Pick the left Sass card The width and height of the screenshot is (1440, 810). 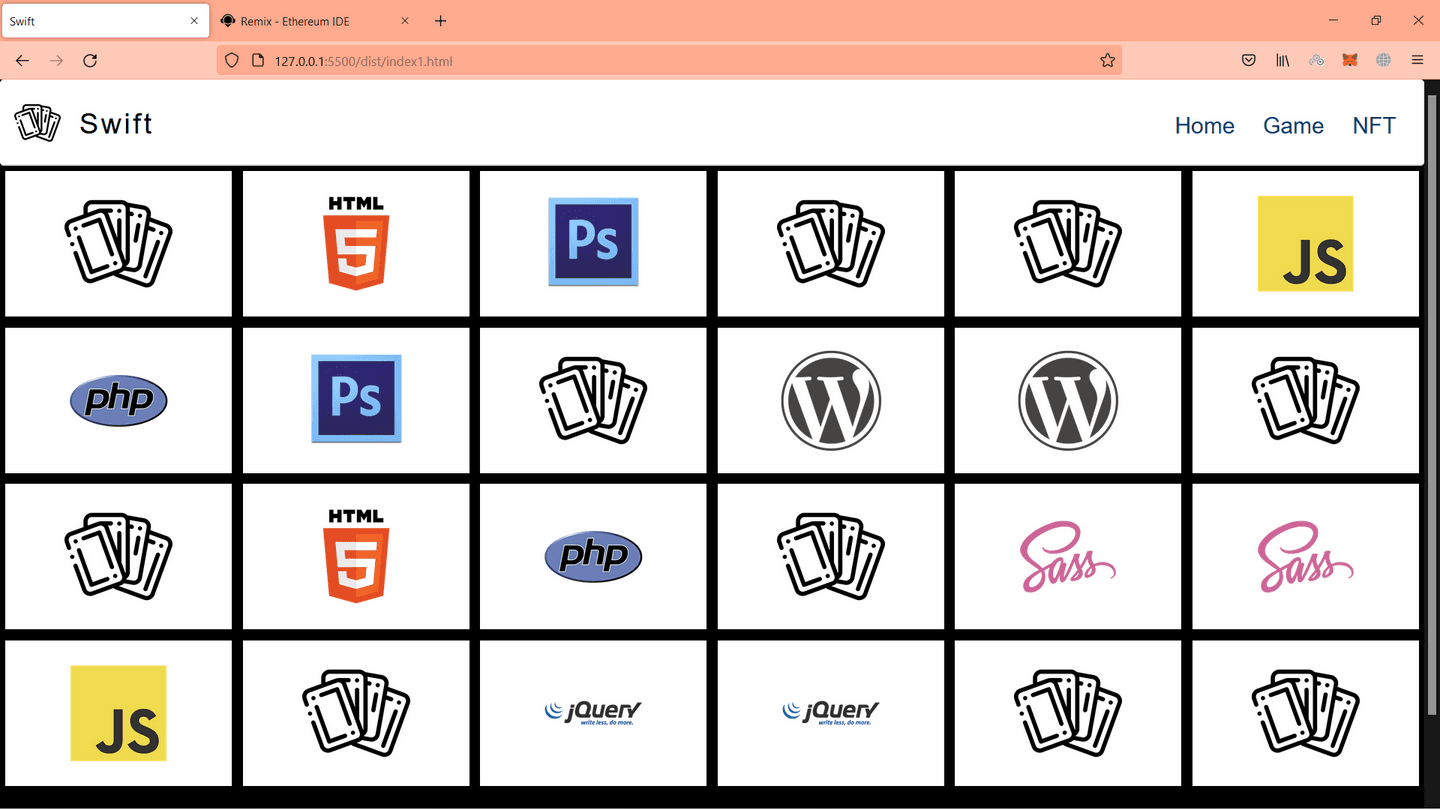(1068, 557)
